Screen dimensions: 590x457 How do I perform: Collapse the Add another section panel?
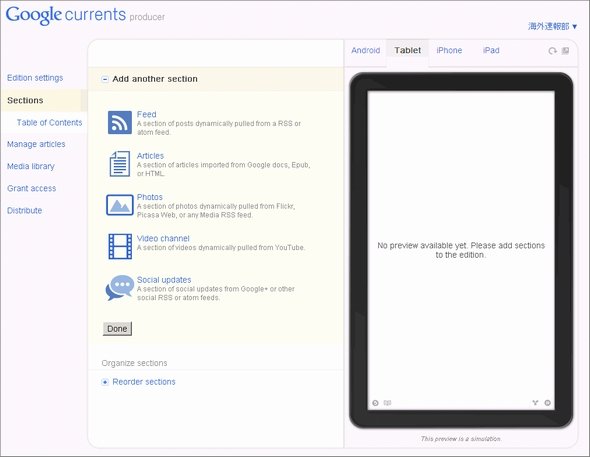105,79
